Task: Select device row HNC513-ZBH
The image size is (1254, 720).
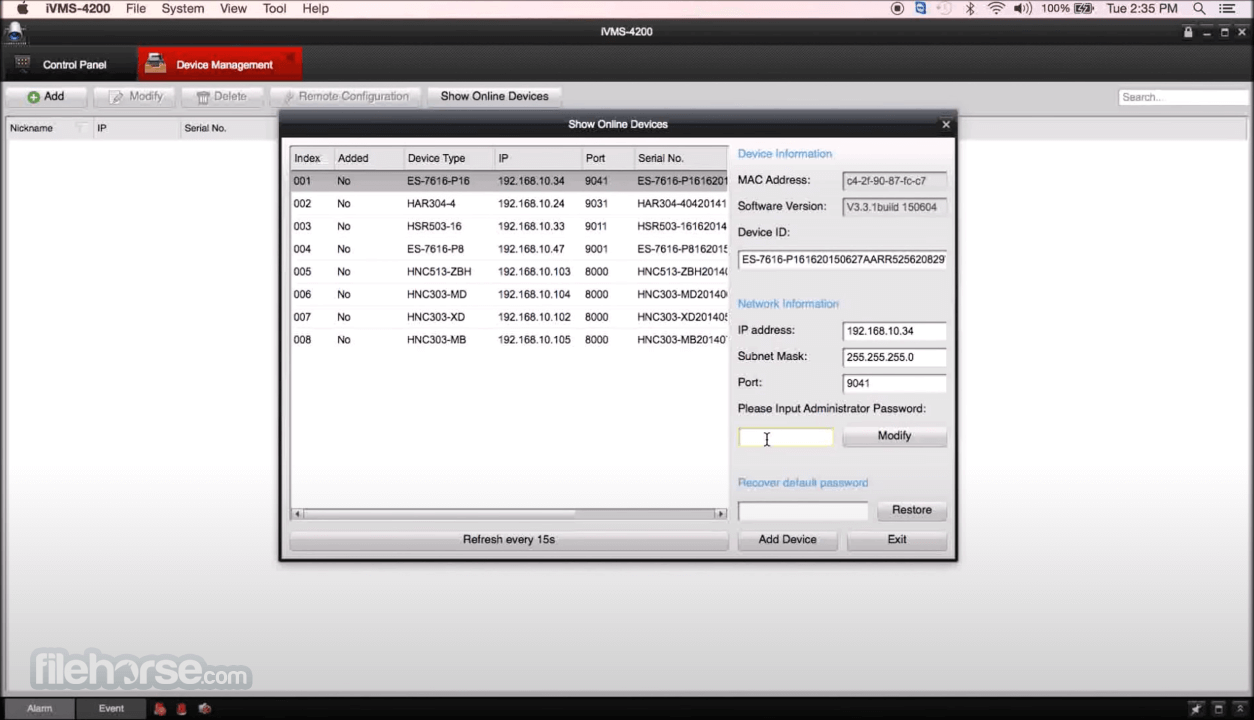Action: point(509,272)
